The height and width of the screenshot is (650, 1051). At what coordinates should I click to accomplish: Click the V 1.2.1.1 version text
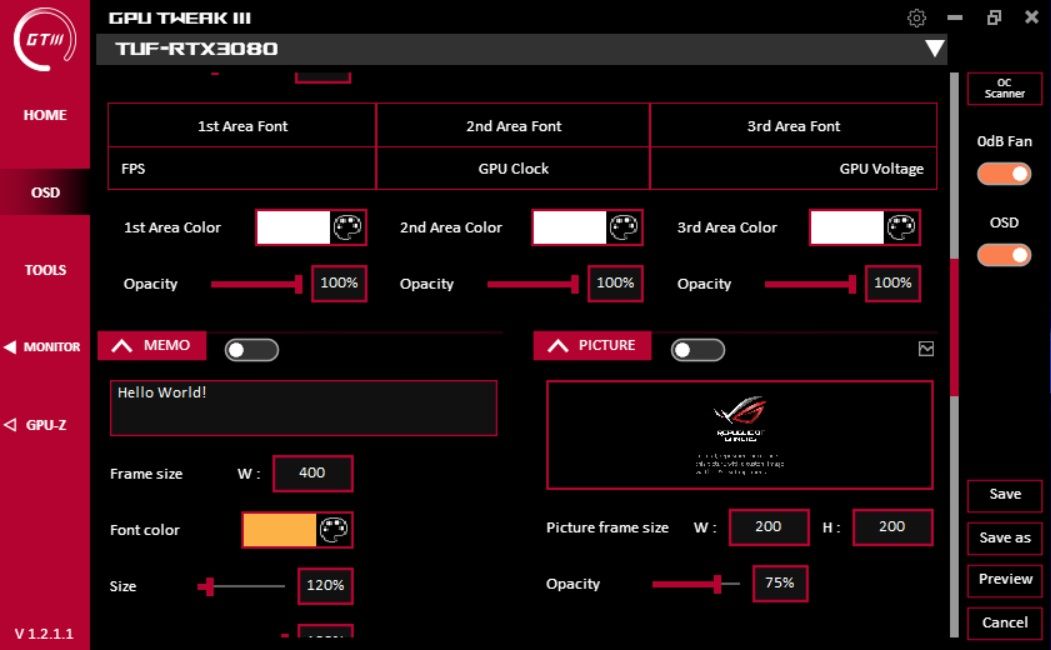44,634
